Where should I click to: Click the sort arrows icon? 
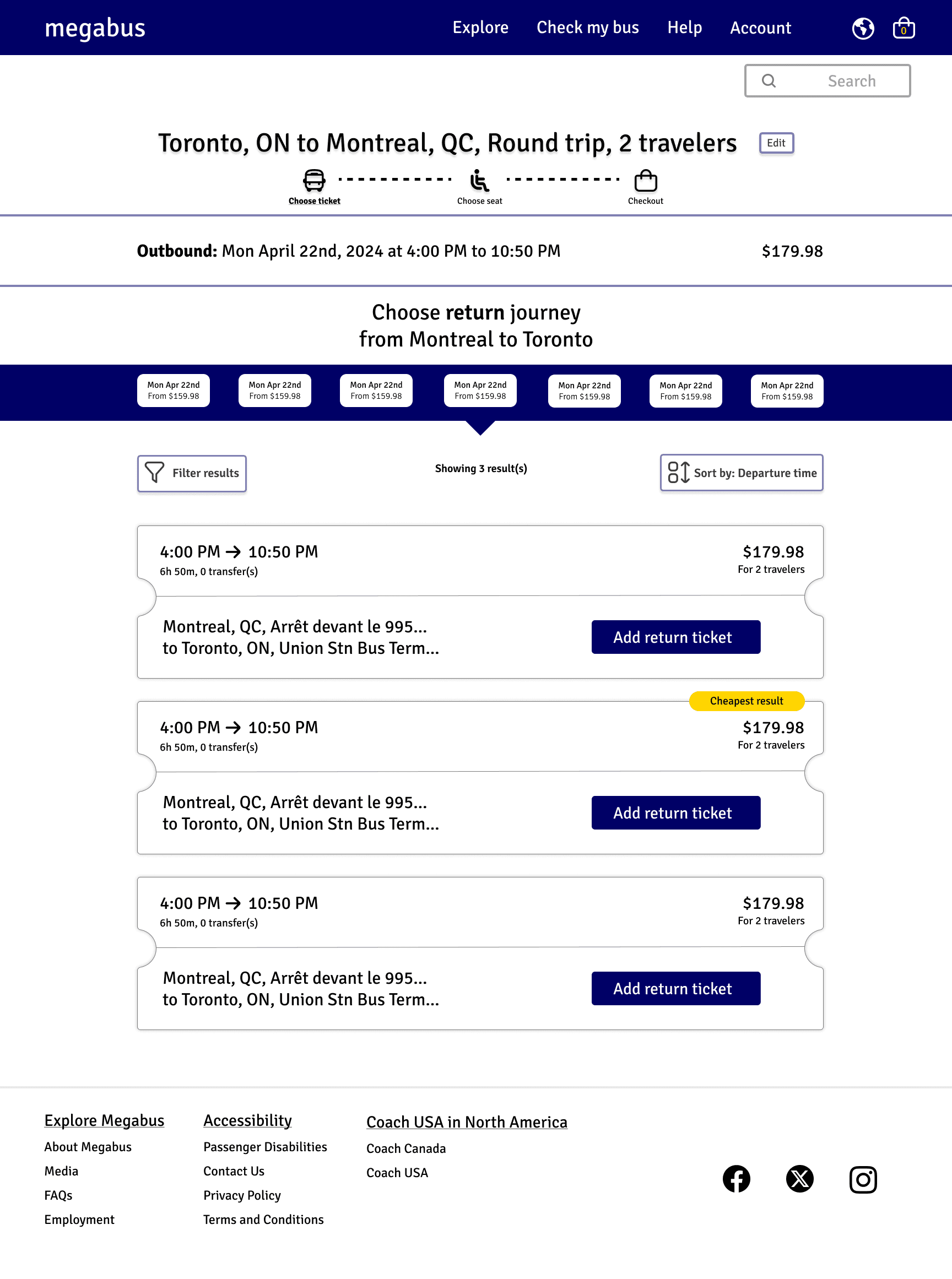pyautogui.click(x=678, y=472)
